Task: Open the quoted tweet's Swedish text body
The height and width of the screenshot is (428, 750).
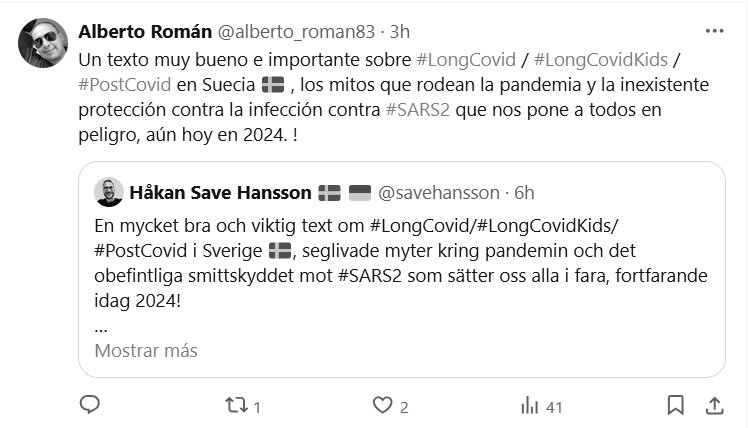Action: 401,263
